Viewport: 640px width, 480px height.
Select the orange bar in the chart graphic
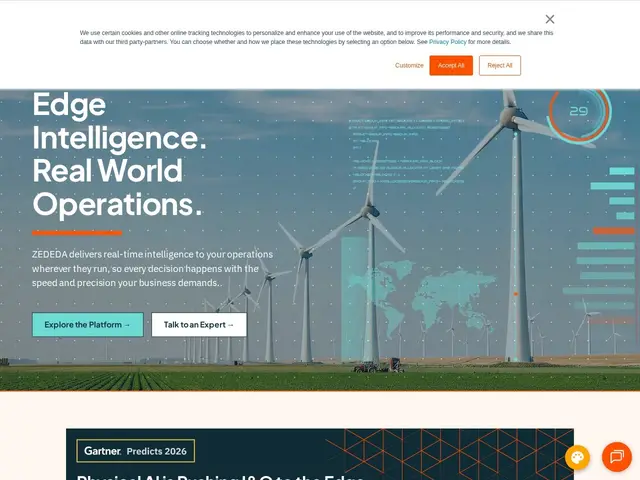click(613, 231)
